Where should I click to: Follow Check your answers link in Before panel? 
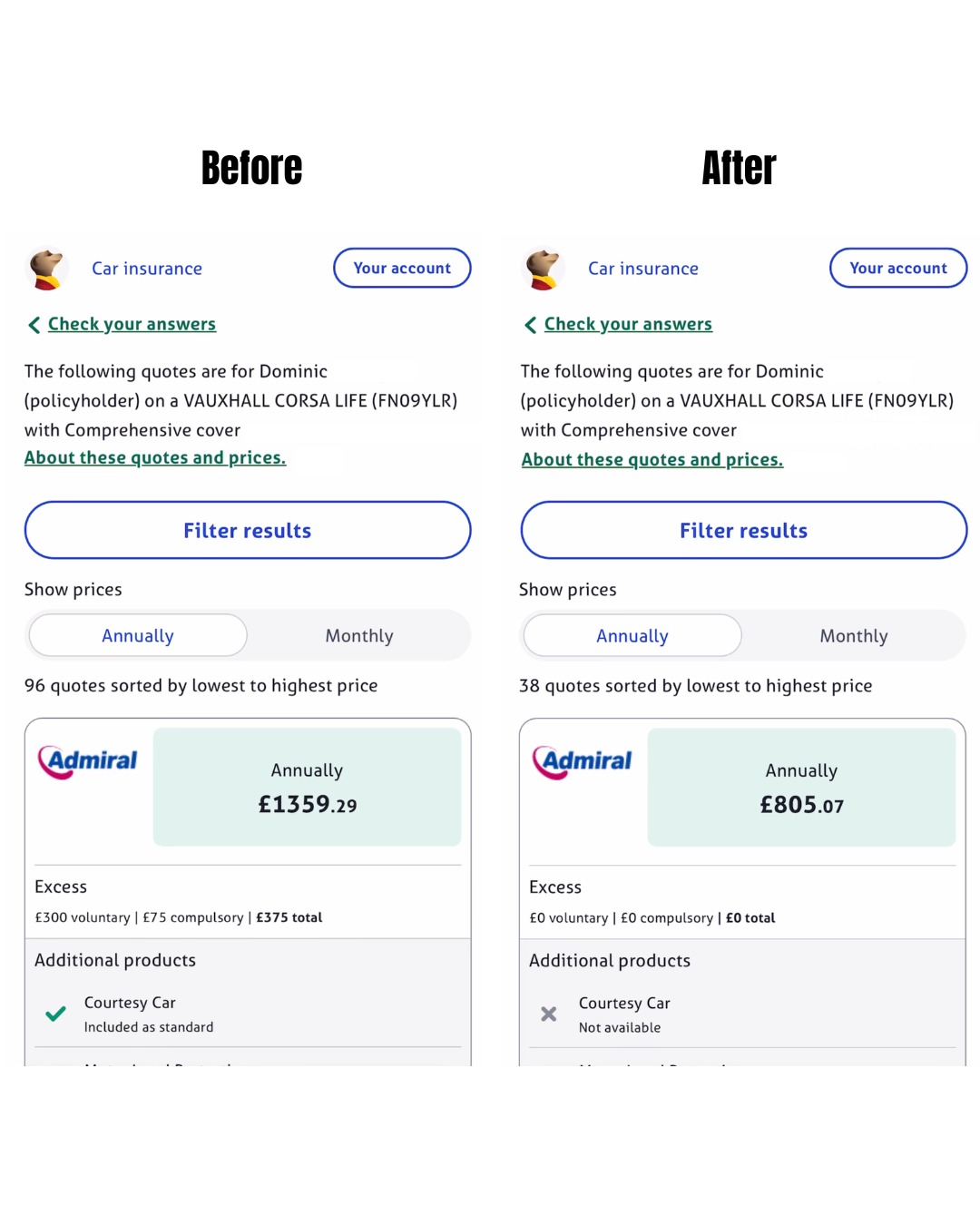tap(132, 324)
